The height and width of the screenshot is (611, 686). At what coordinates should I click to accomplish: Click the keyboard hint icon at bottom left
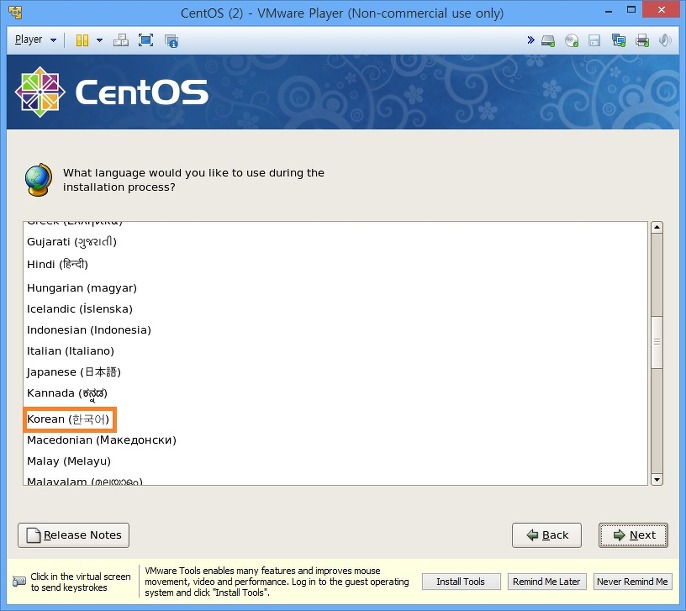19,581
